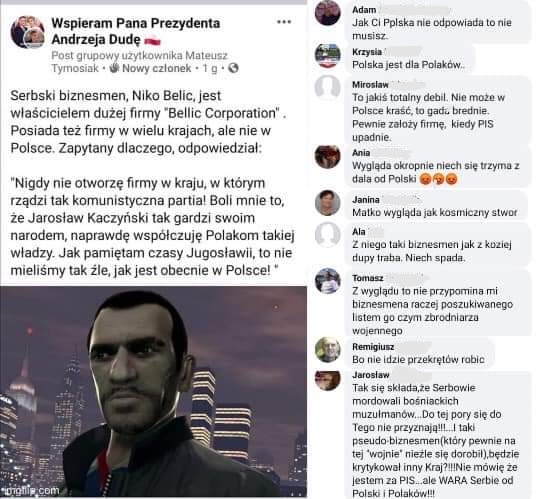Screen dimensions: 539x499
Task: Click commenter name Remigiusz
Action: pos(373,347)
